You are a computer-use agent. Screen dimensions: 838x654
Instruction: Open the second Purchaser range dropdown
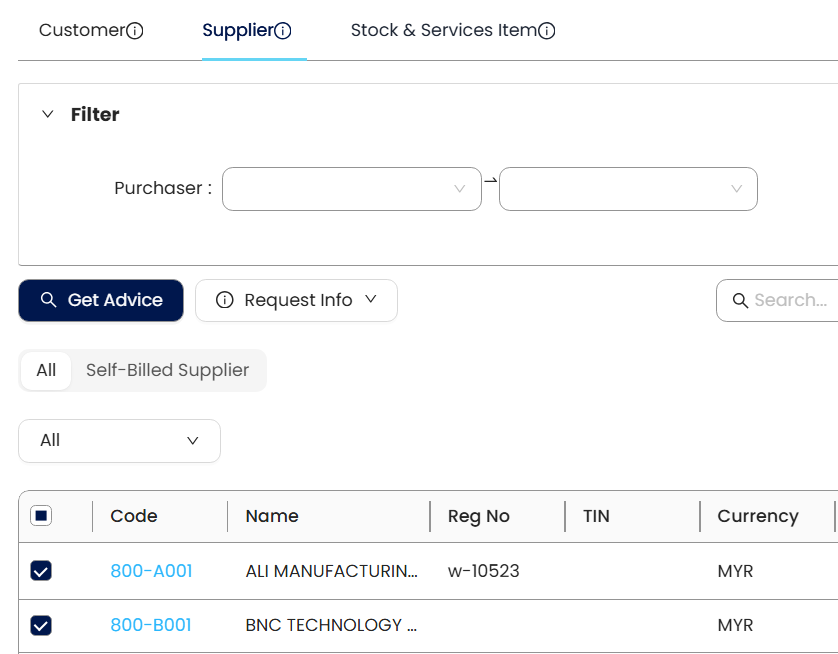point(628,189)
